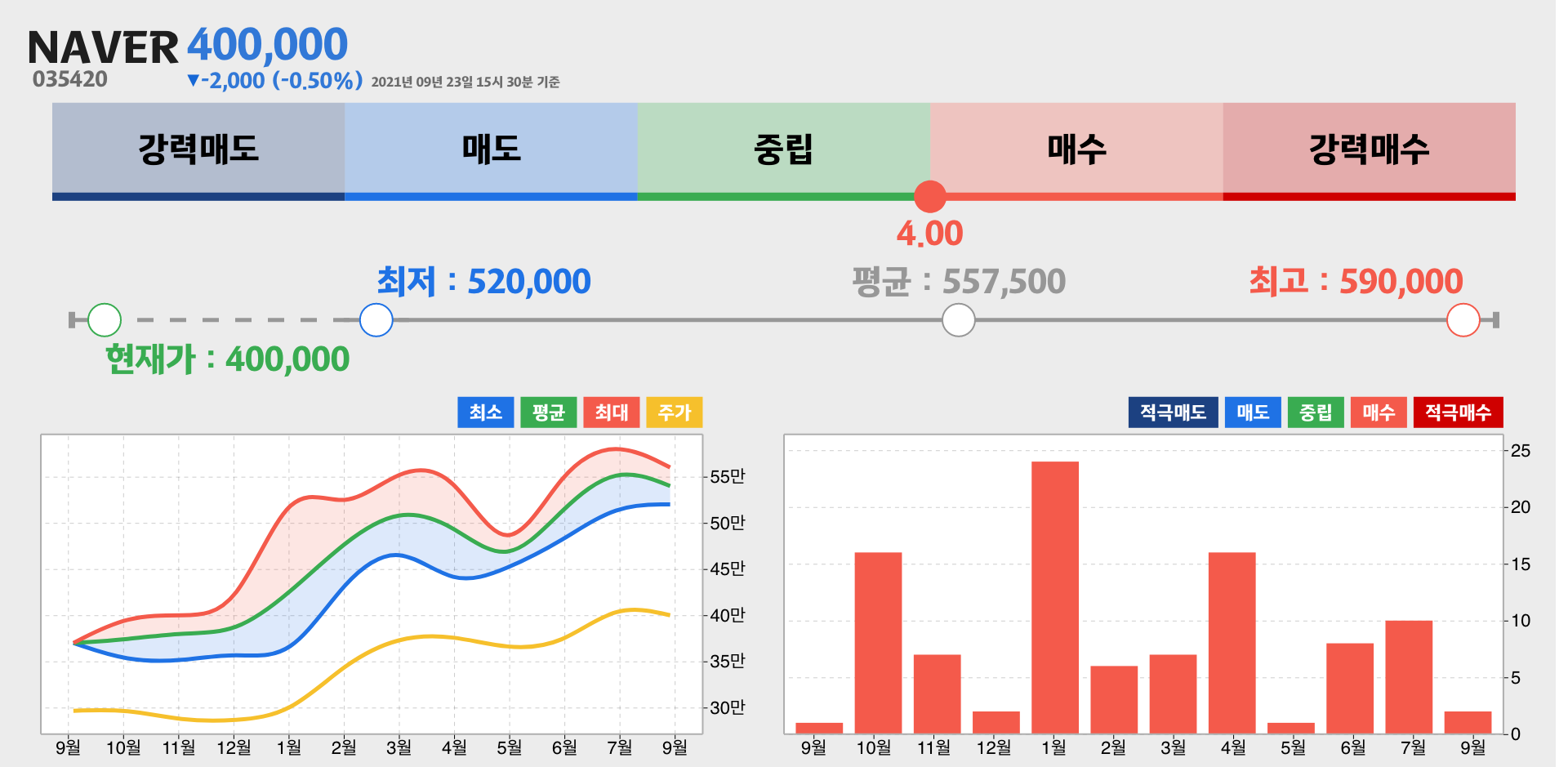Toggle the green 중립 legend in bar chart

[x=1316, y=412]
